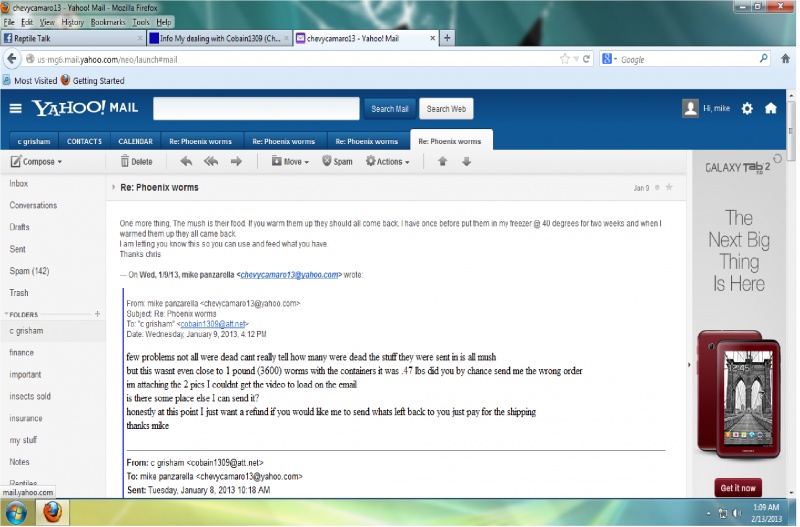Click the Firefox taskbar icon

(x=52, y=512)
